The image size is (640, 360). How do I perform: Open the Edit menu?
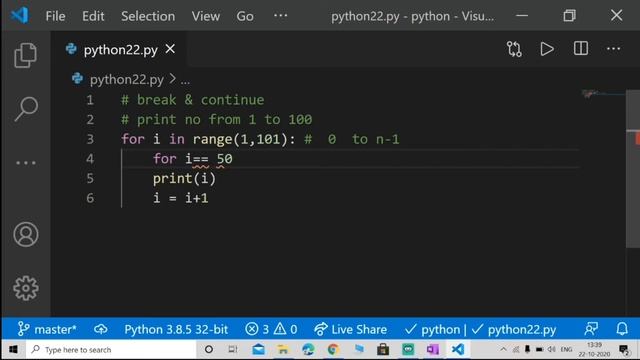[x=93, y=16]
